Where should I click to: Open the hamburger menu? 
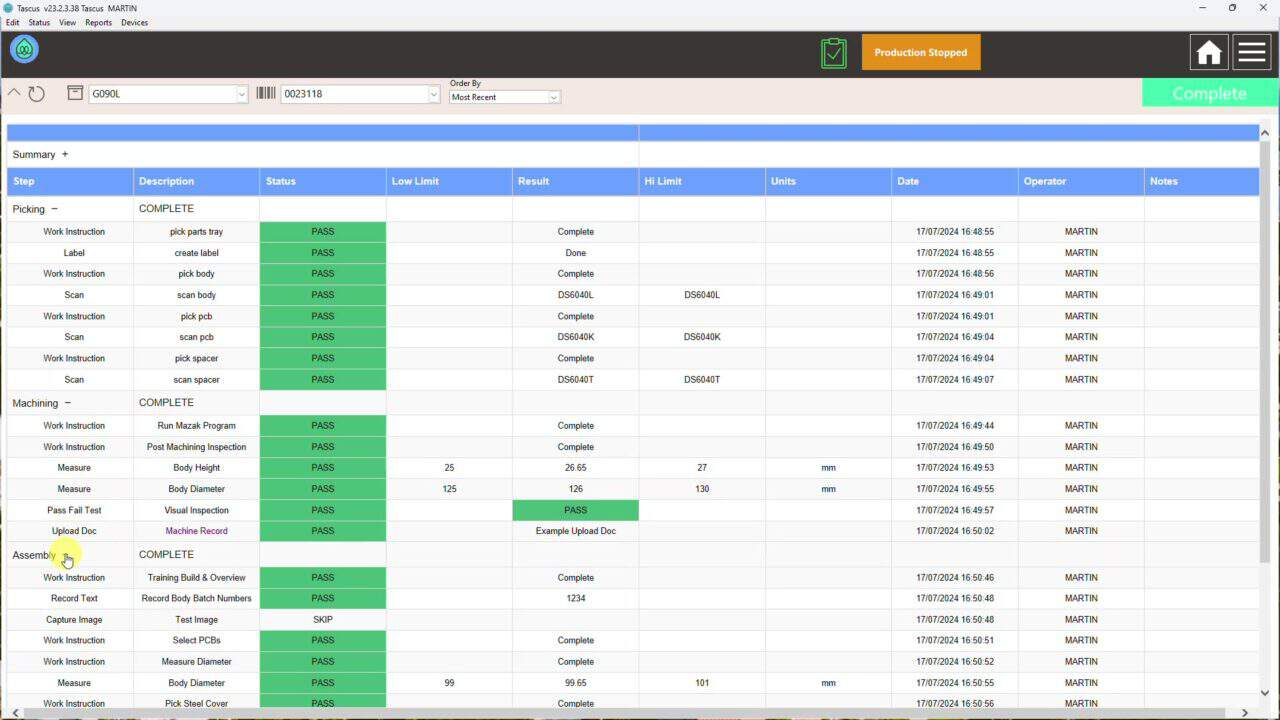(1252, 53)
